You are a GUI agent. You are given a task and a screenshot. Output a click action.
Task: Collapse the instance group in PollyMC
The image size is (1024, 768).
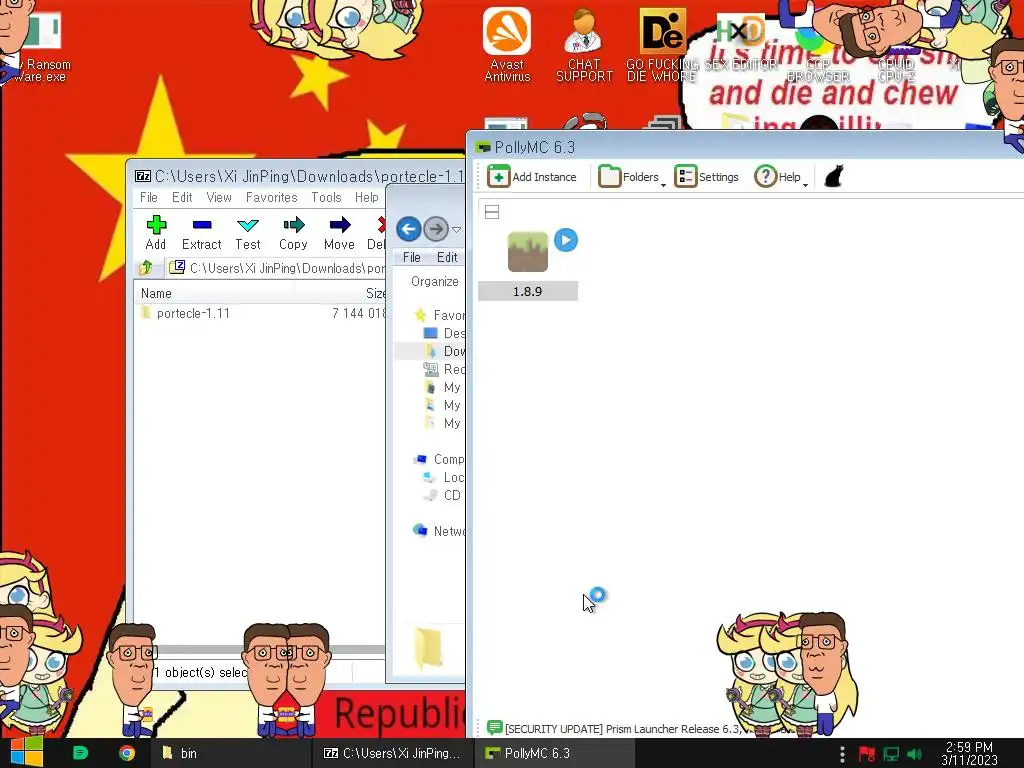492,212
